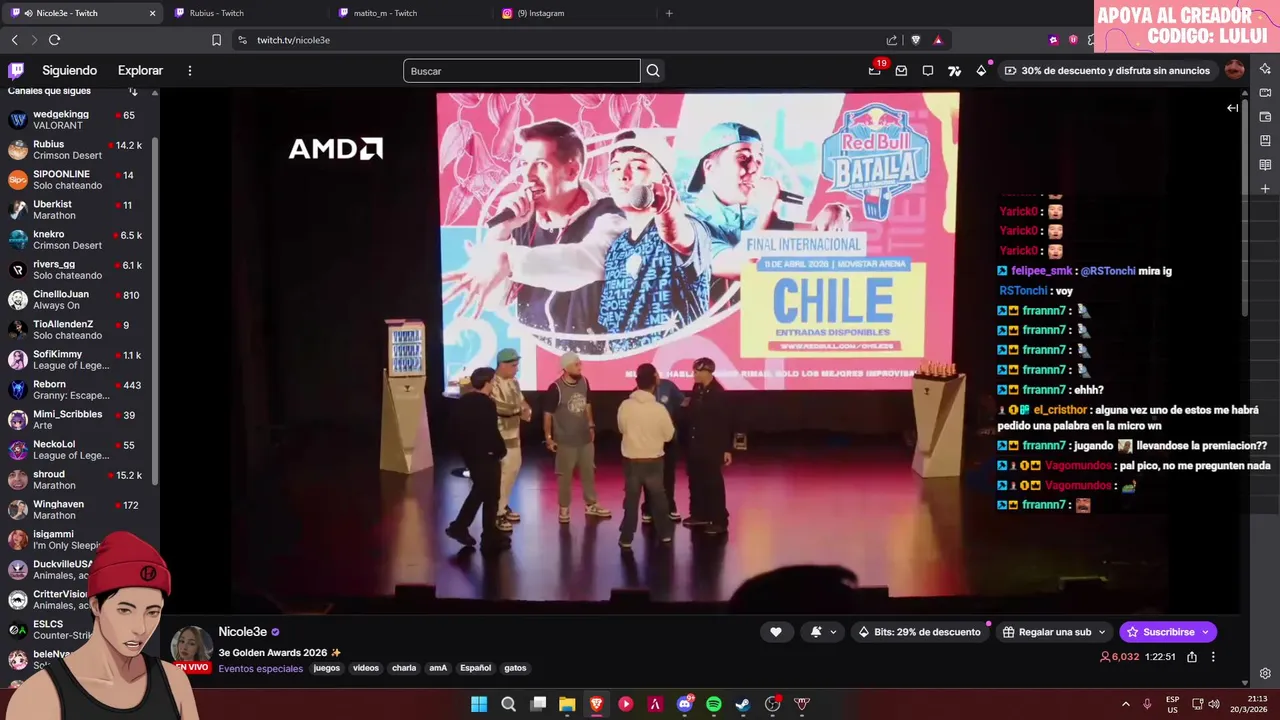The width and height of the screenshot is (1280, 720).
Task: Add item to browser sidebar plus
Action: [x=1265, y=189]
